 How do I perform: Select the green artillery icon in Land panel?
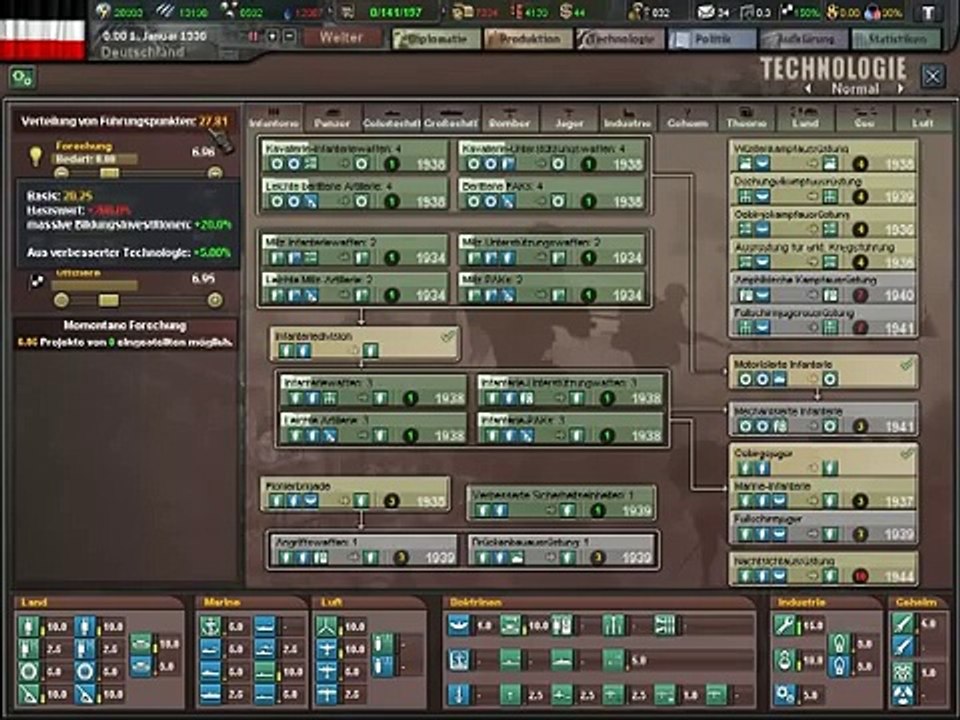click(29, 694)
